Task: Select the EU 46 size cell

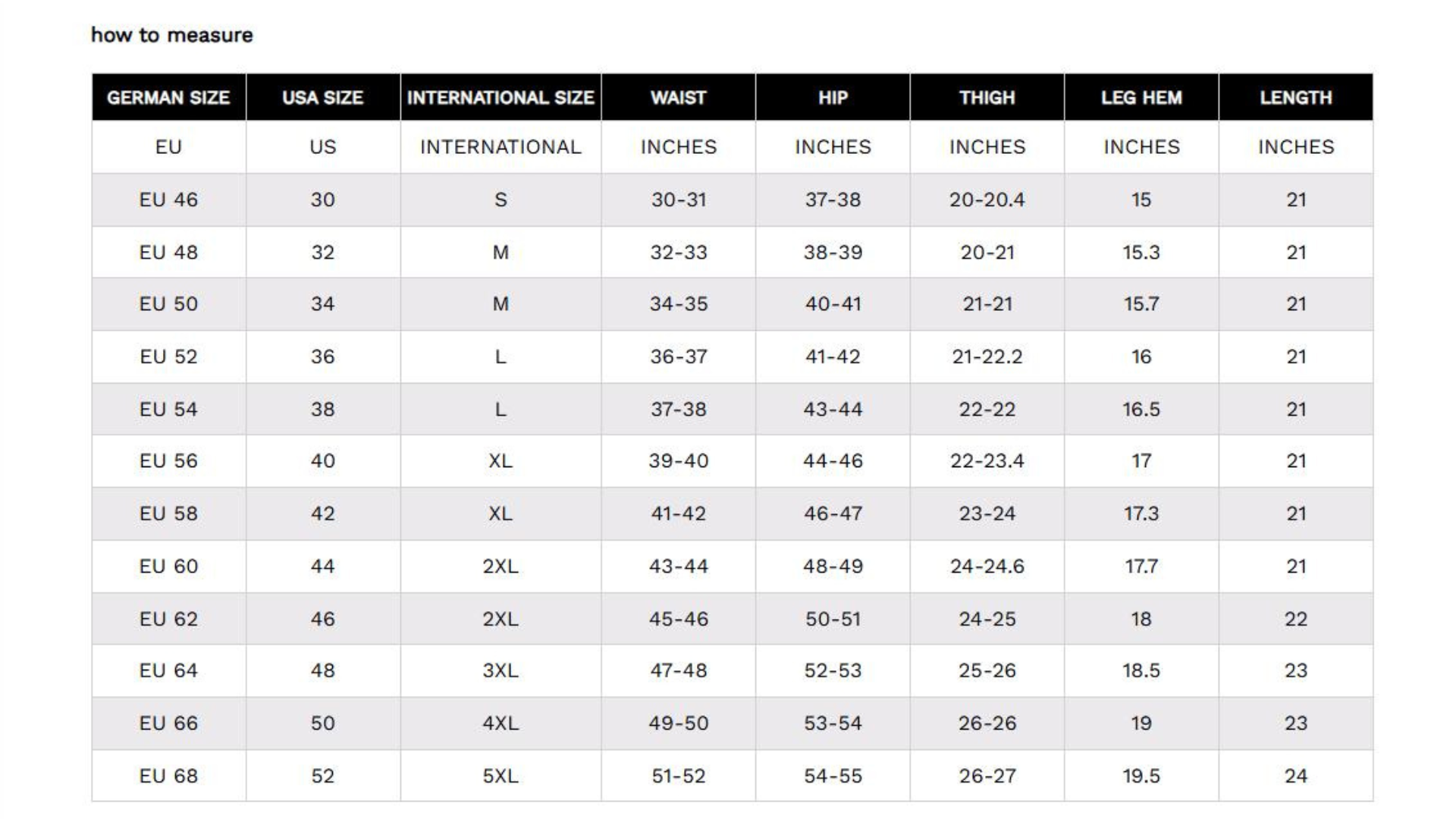Action: tap(168, 199)
